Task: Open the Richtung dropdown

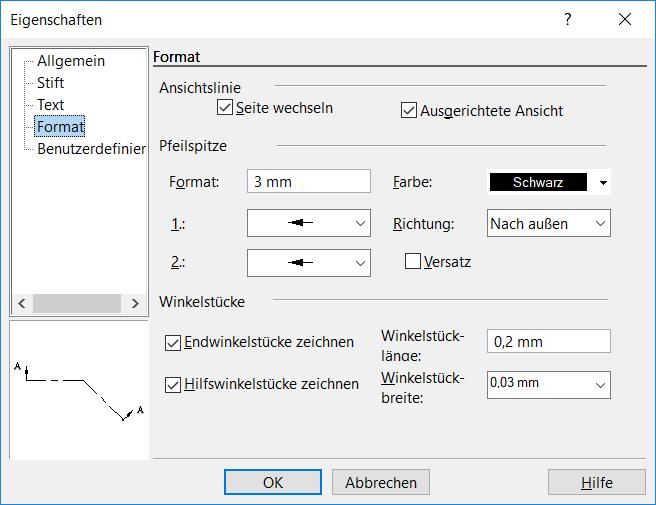Action: coord(548,223)
